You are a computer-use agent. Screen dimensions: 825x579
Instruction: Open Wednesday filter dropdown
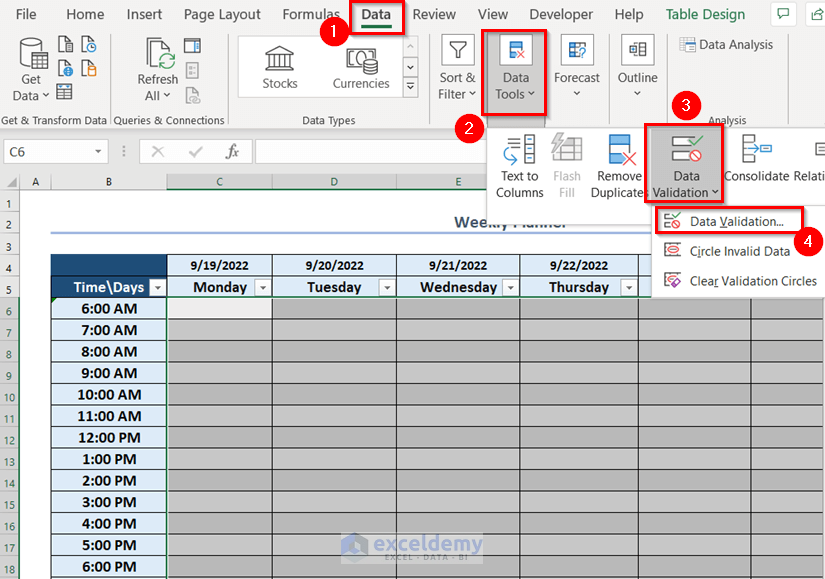pos(510,287)
